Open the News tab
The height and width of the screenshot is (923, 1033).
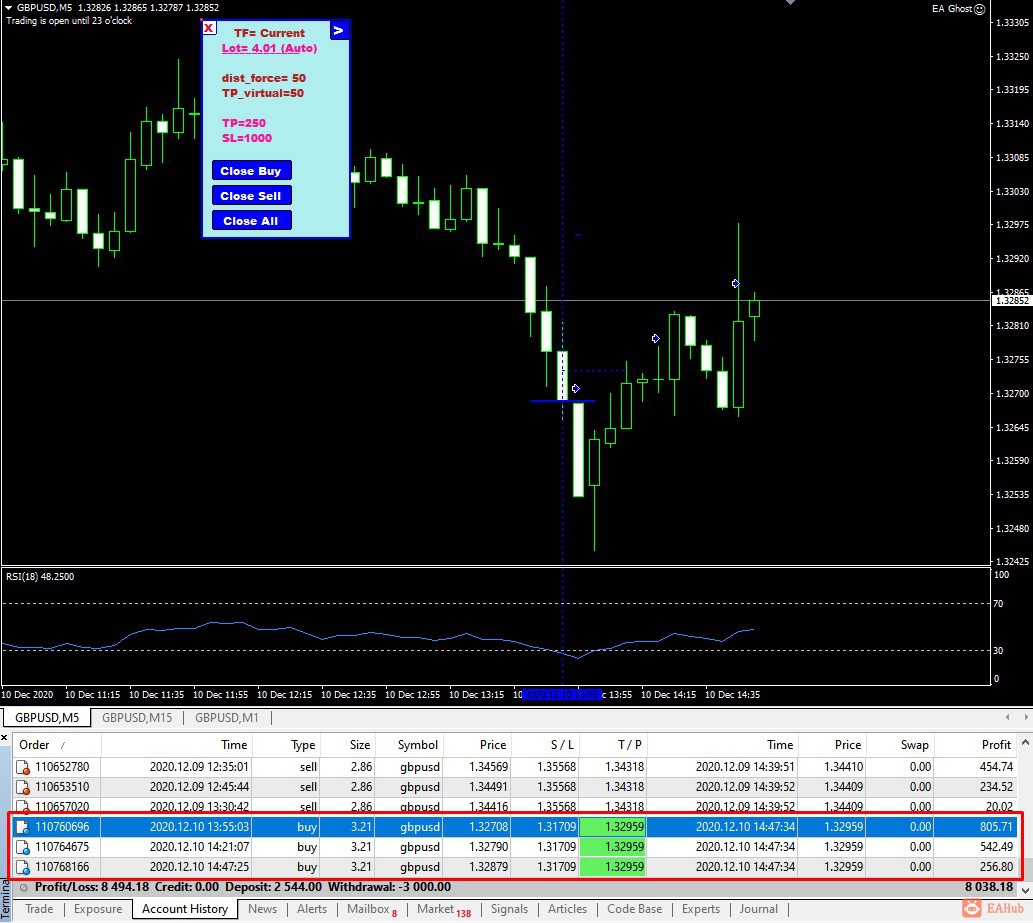click(262, 909)
